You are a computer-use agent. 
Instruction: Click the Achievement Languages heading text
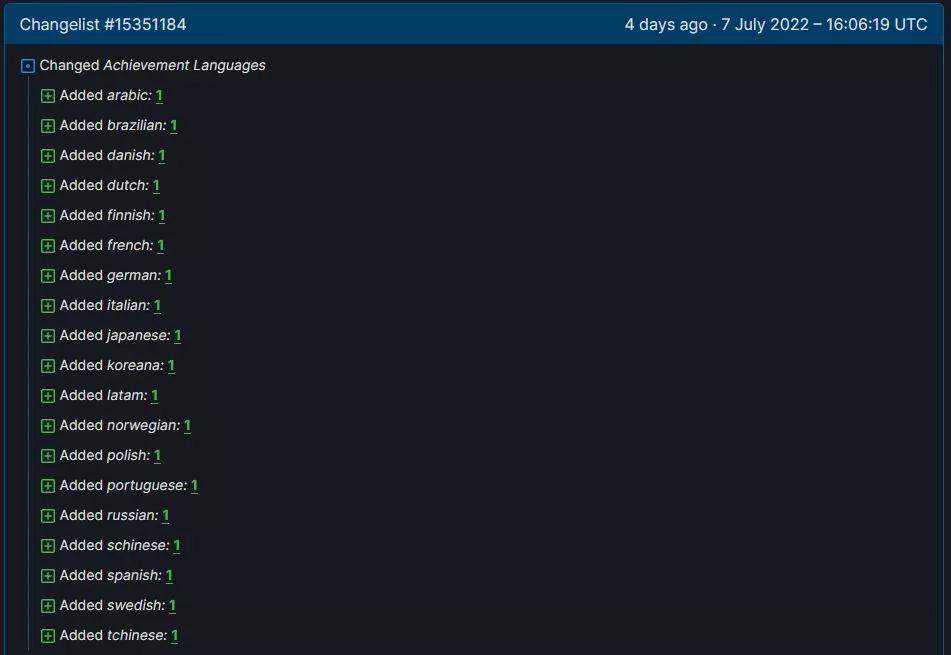pos(184,66)
